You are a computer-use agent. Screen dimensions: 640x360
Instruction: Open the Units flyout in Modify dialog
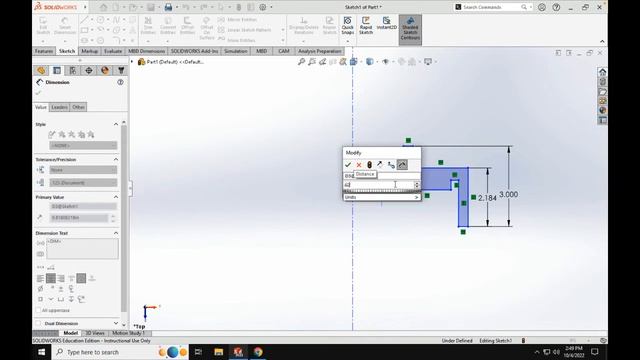(x=382, y=197)
